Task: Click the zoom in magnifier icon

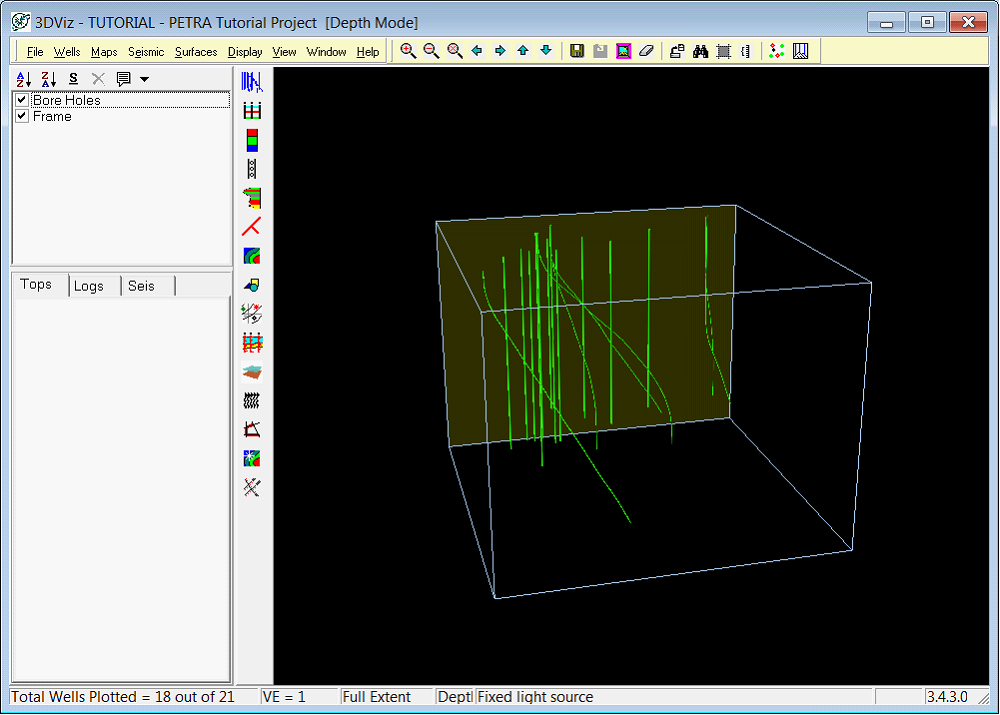Action: point(408,51)
